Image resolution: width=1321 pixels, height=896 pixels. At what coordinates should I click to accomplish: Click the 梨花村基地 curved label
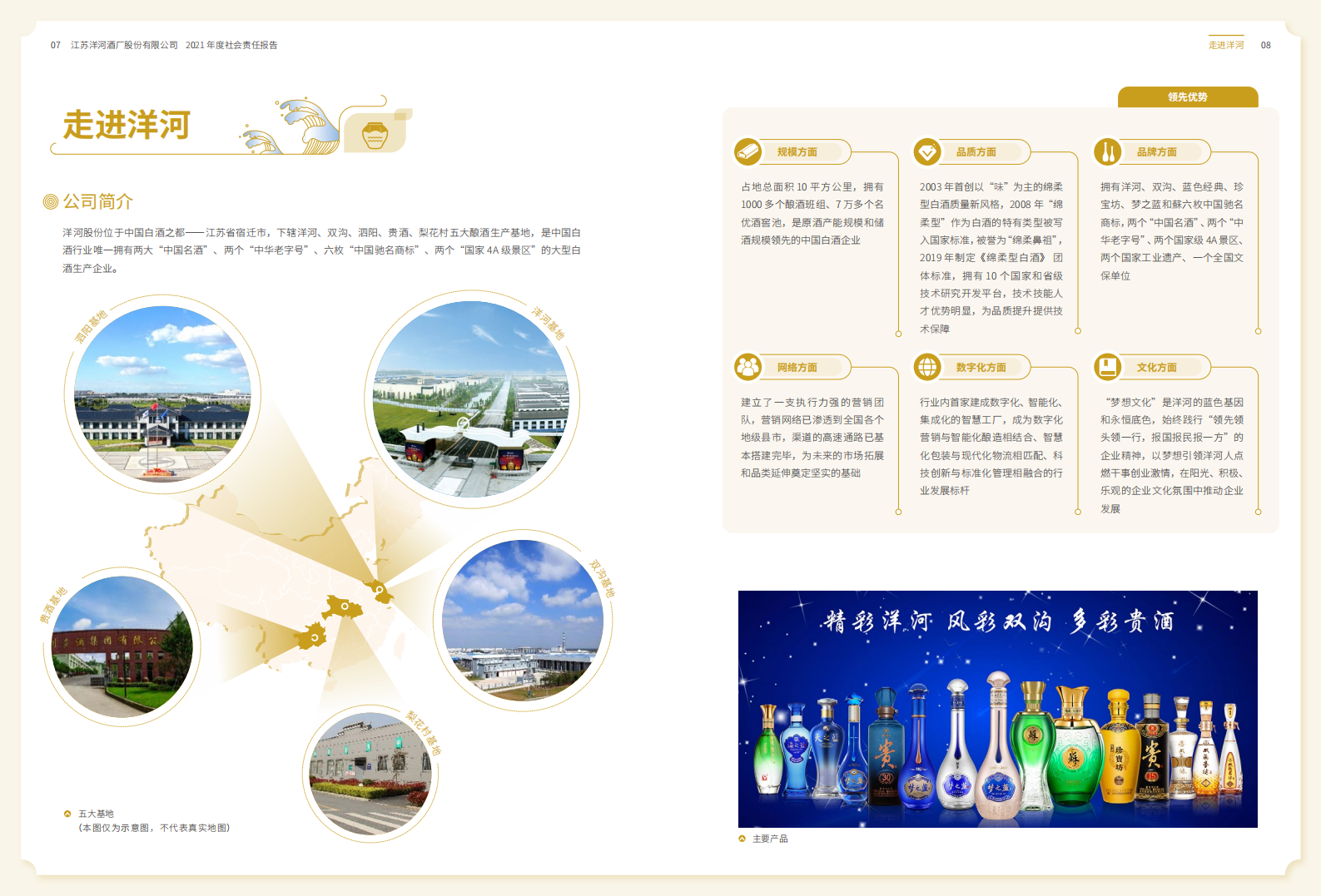(424, 732)
